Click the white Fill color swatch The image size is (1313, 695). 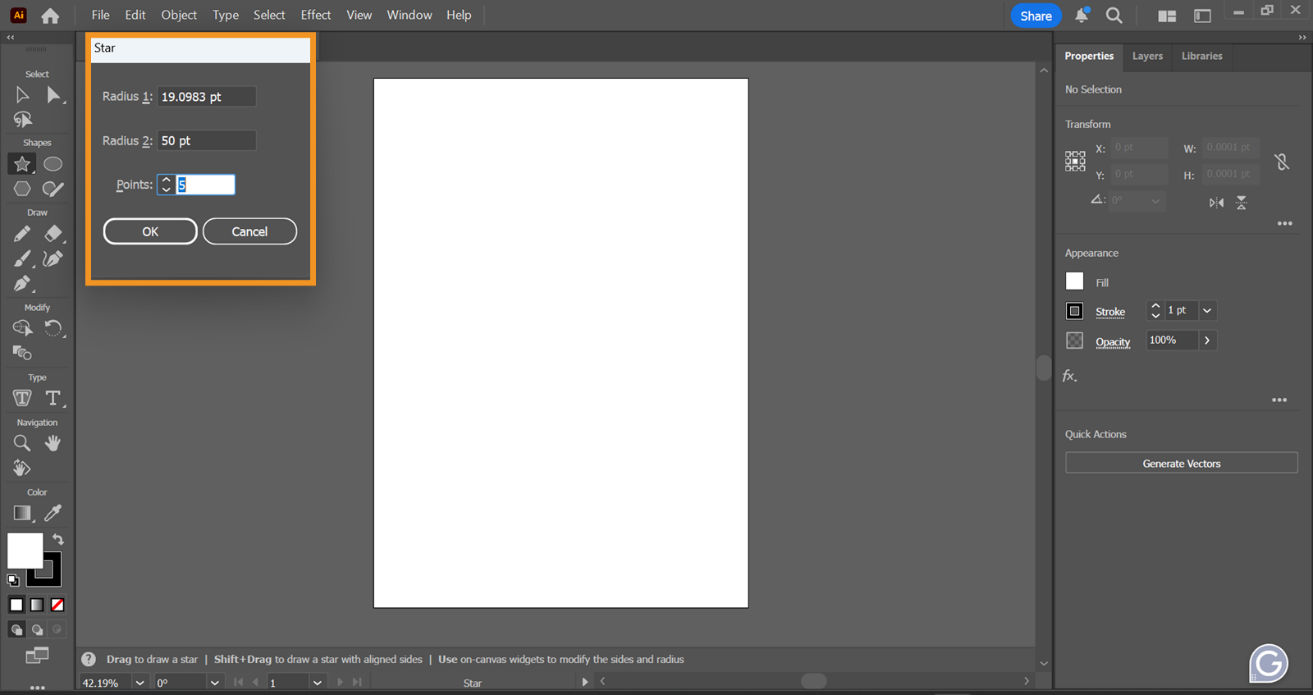[1073, 281]
